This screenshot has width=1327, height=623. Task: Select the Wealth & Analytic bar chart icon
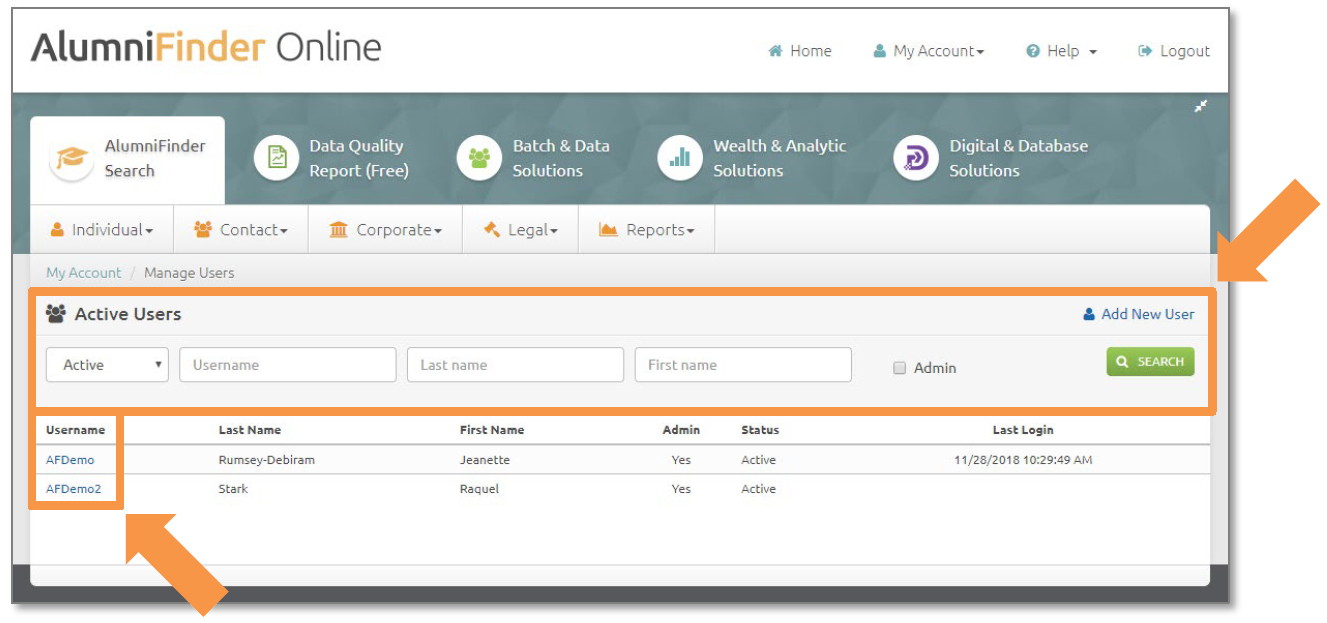tap(680, 158)
